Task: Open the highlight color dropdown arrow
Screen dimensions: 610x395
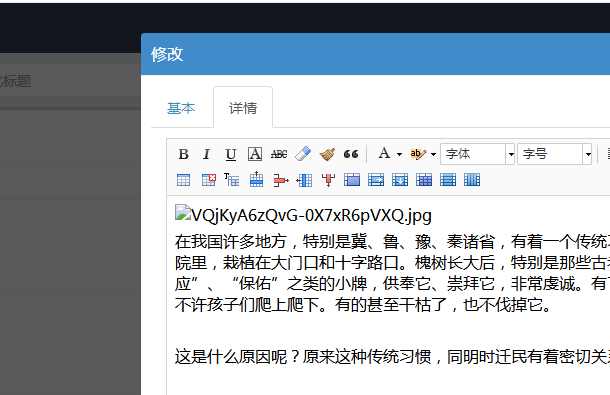Action: (x=433, y=154)
